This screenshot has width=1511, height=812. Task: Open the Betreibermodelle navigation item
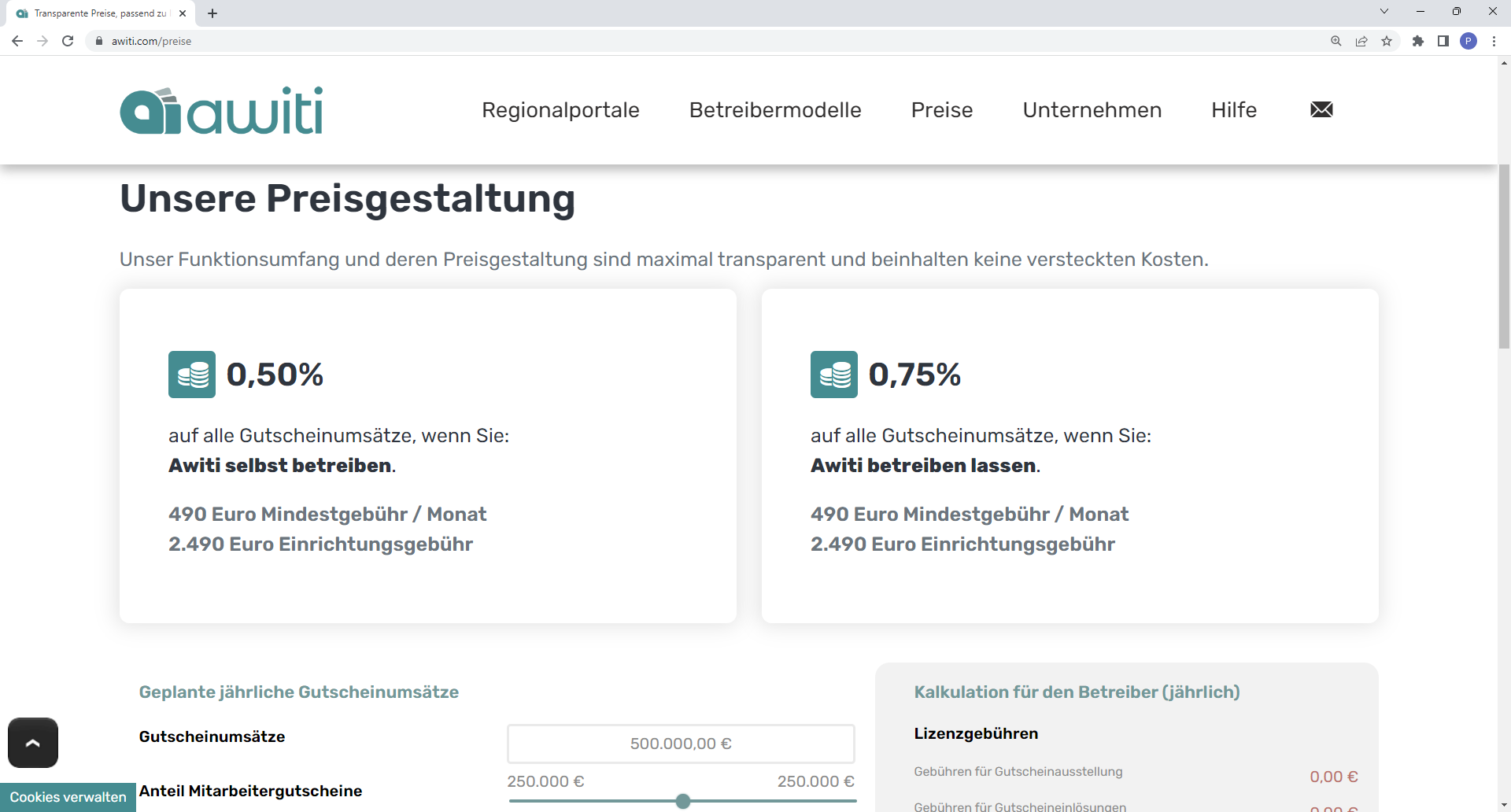pyautogui.click(x=775, y=110)
